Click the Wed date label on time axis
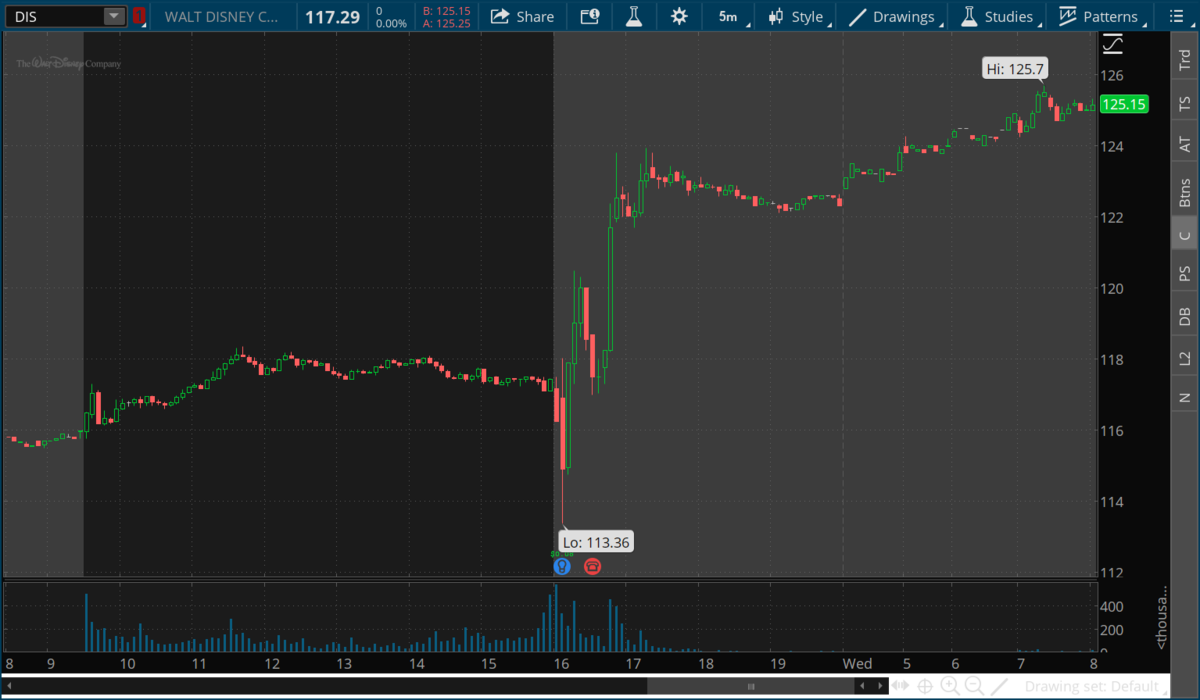1200x700 pixels. pos(856,663)
